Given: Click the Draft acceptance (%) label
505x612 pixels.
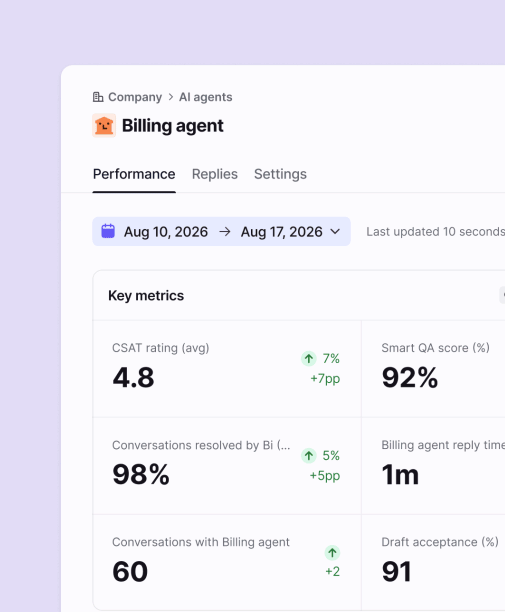Looking at the screenshot, I should [440, 542].
